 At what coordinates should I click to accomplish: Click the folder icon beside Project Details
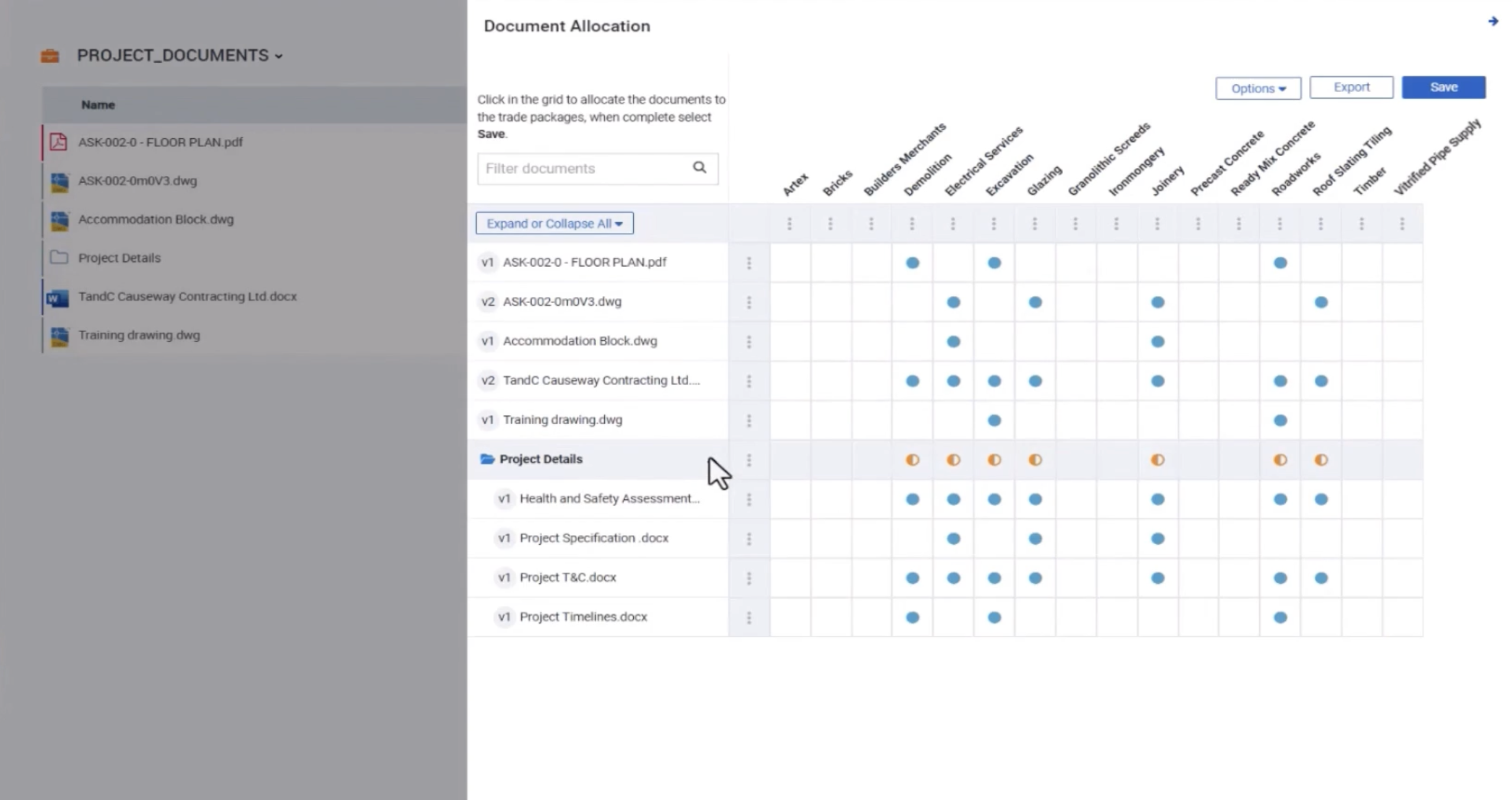[58, 258]
